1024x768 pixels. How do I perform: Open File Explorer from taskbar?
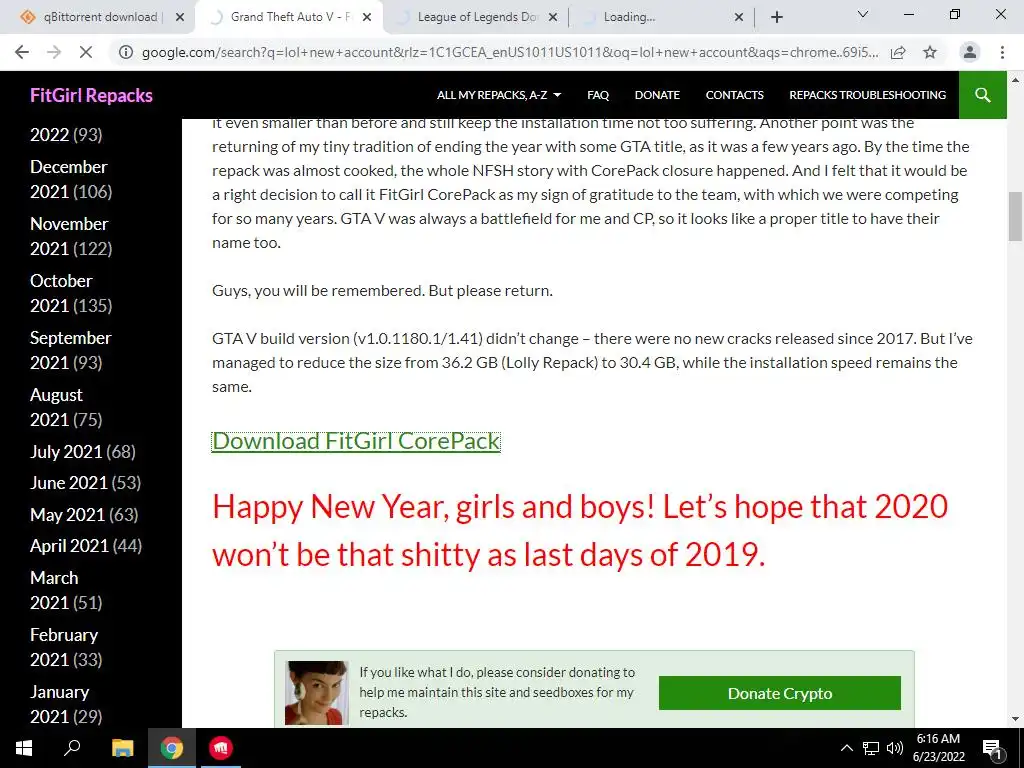[122, 748]
